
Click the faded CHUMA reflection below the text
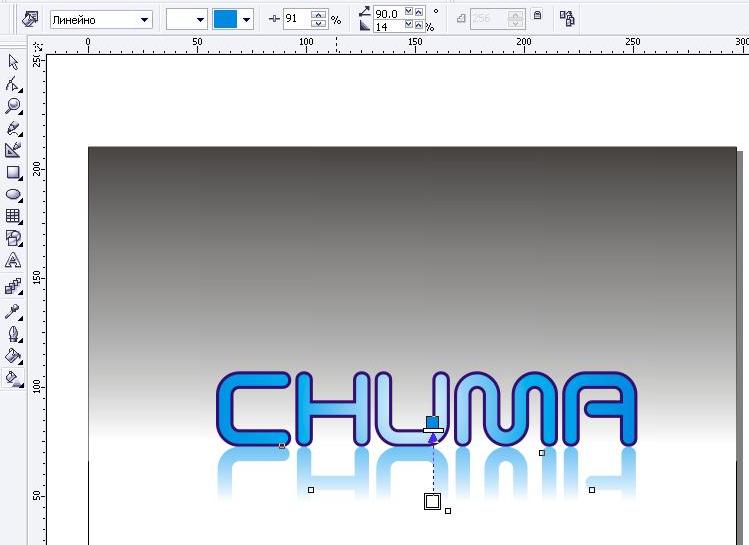pyautogui.click(x=427, y=474)
